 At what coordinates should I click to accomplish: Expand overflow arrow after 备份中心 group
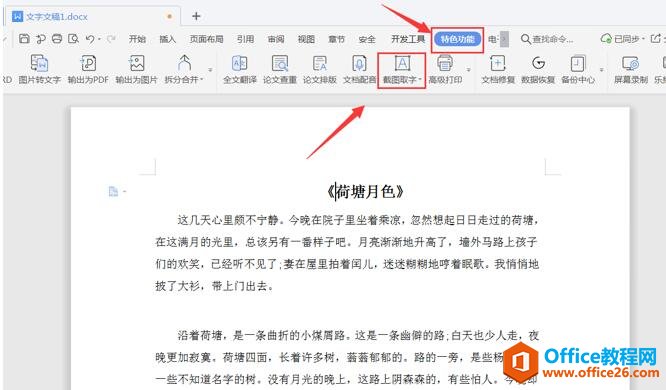(x=601, y=69)
